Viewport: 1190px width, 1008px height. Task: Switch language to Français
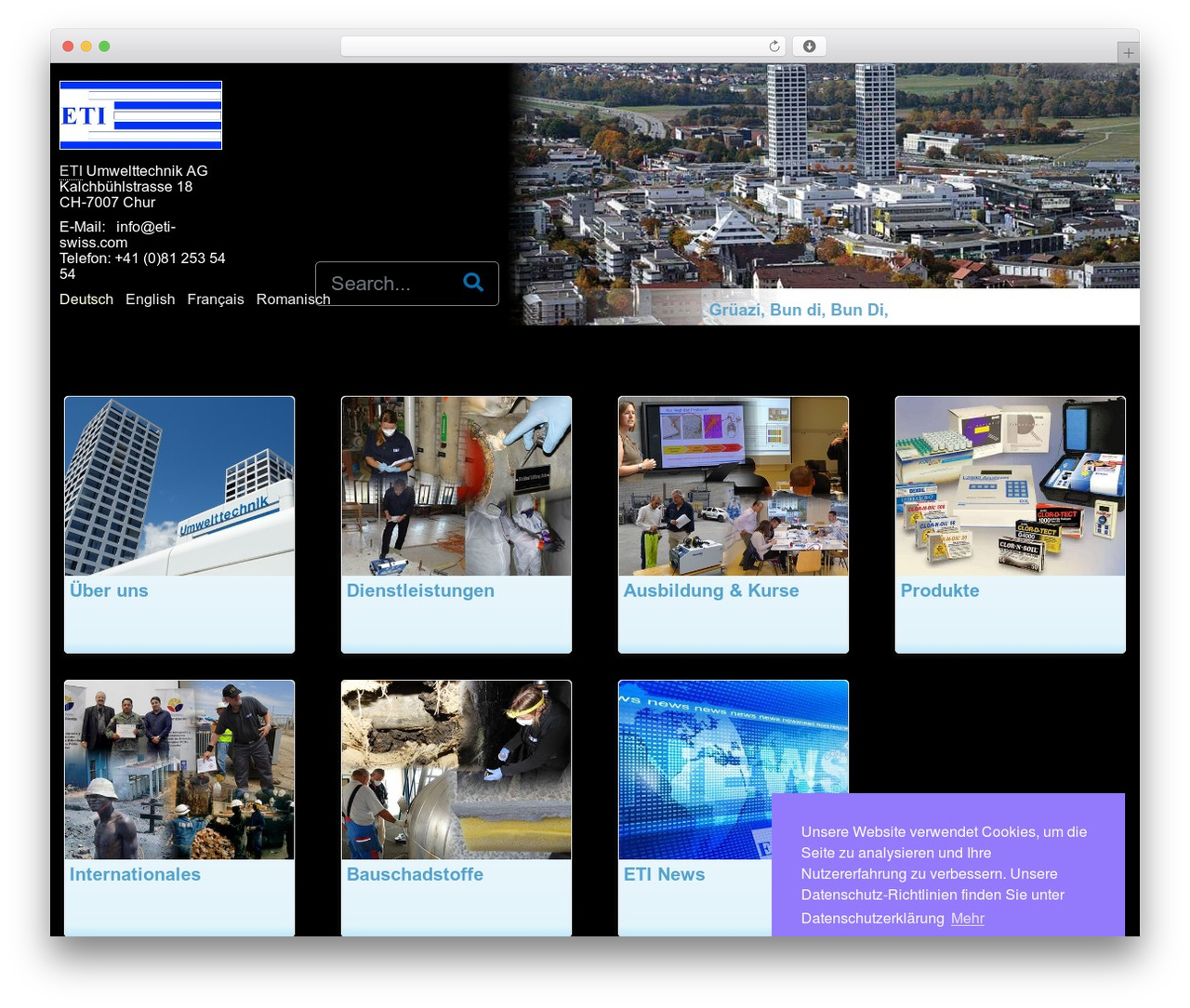216,299
